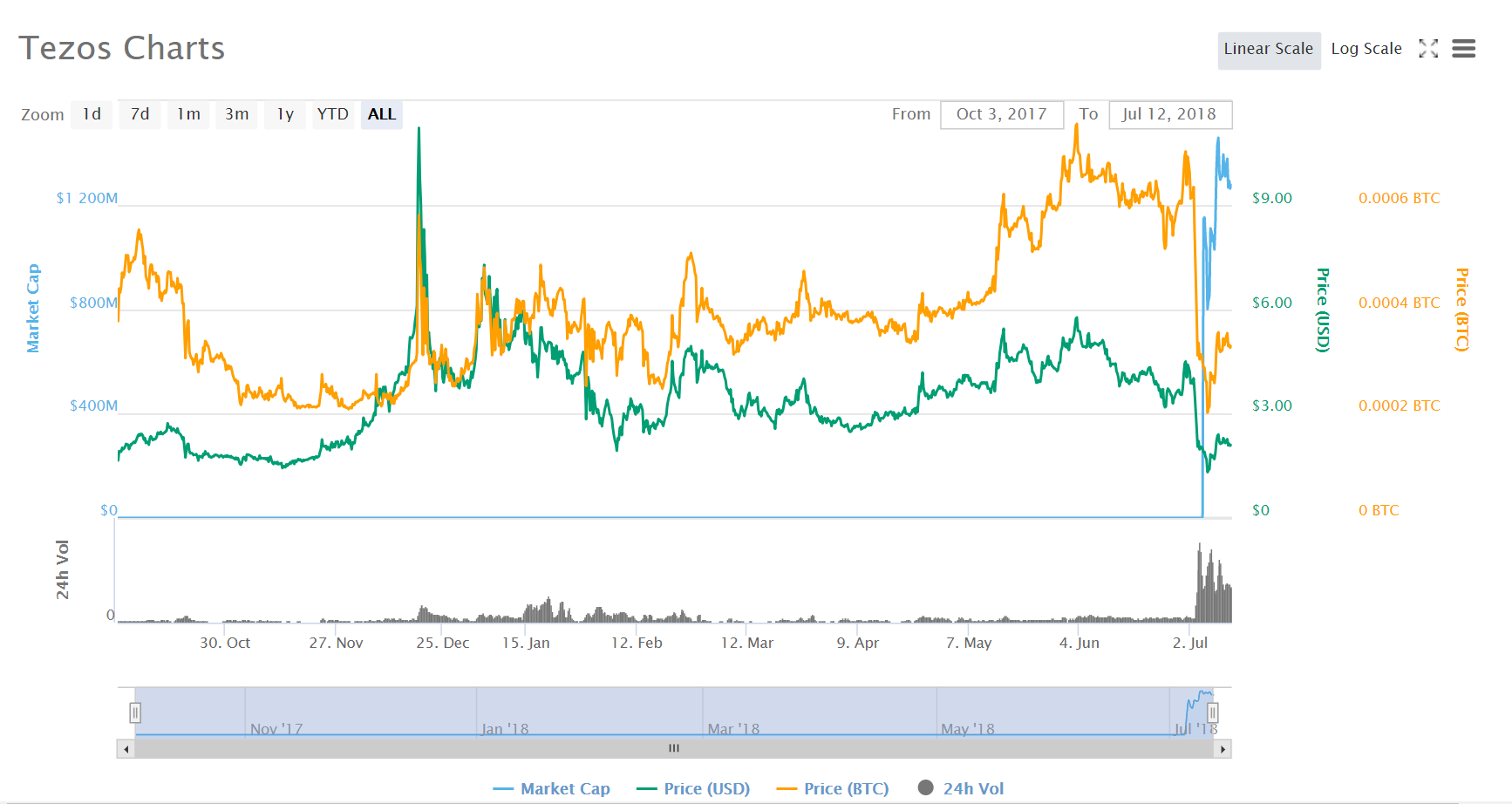Set zoom to 1y

tap(285, 114)
